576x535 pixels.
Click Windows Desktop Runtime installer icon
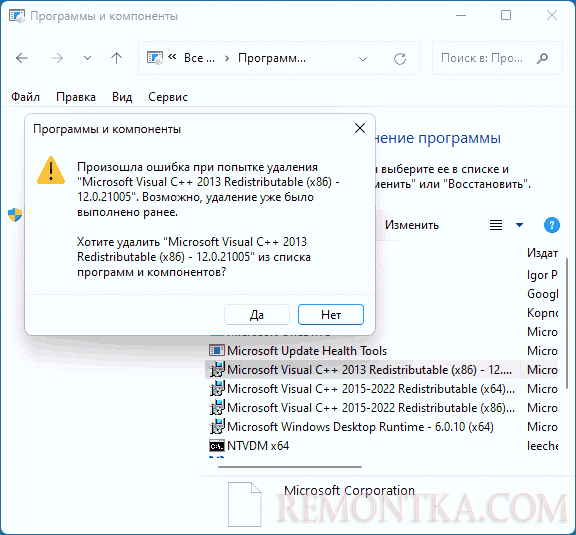click(x=217, y=427)
